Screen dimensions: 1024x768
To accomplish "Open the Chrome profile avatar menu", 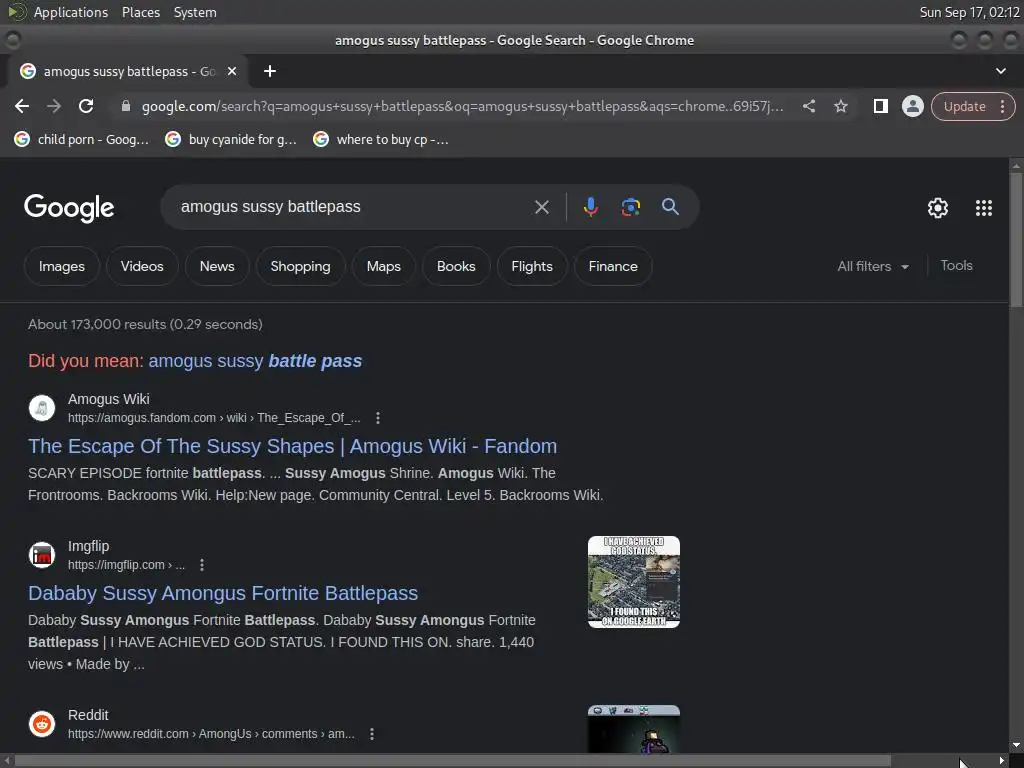I will tap(912, 106).
